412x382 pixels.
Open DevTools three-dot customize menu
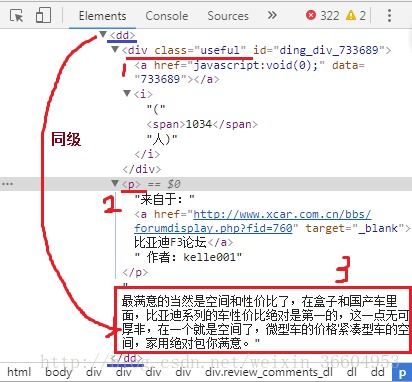[x=389, y=15]
